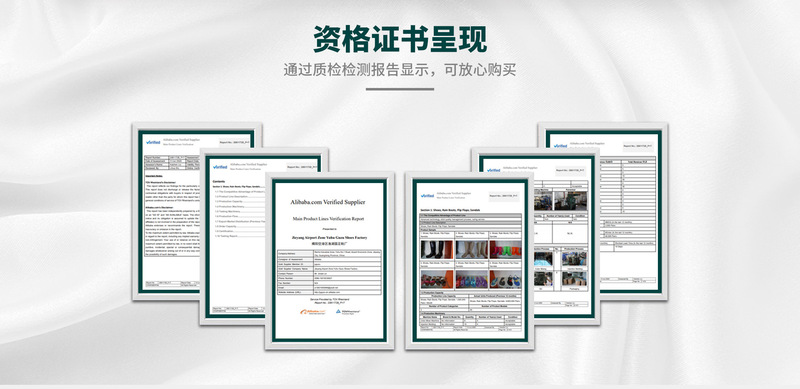Screen dimensions: 800x389
Task: Open the colorful rain boots photo
Action: click(x=506, y=250)
